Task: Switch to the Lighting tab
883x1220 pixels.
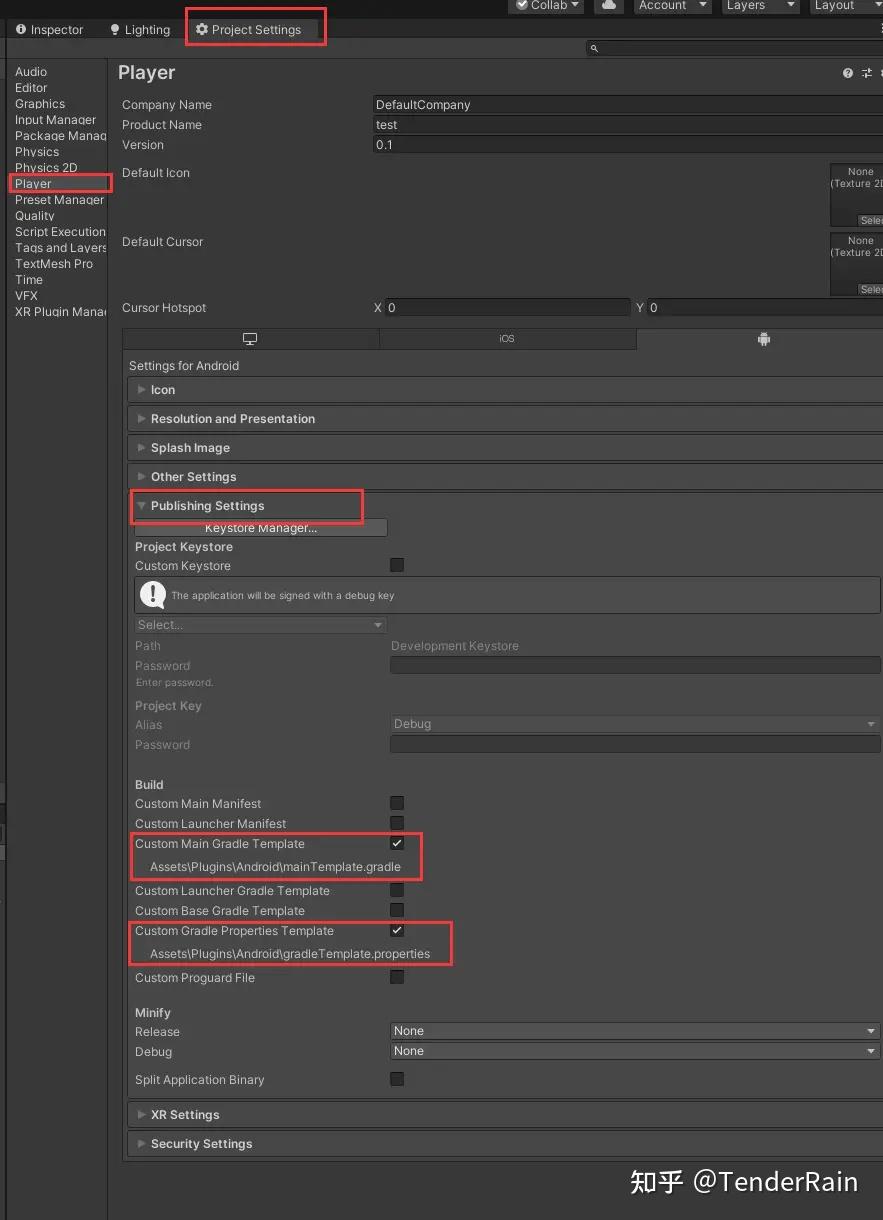Action: pos(140,30)
